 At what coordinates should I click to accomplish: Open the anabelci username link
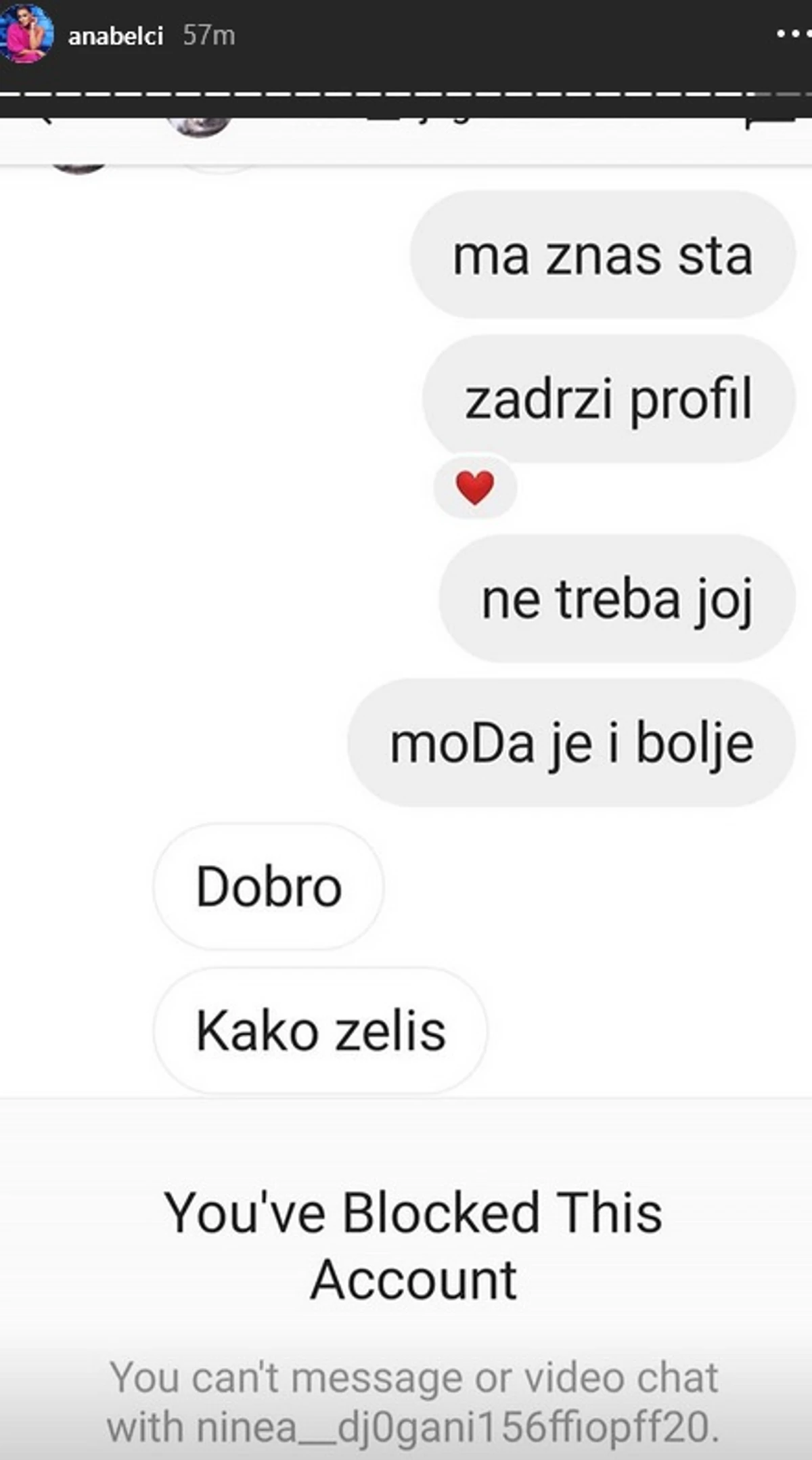click(x=116, y=36)
